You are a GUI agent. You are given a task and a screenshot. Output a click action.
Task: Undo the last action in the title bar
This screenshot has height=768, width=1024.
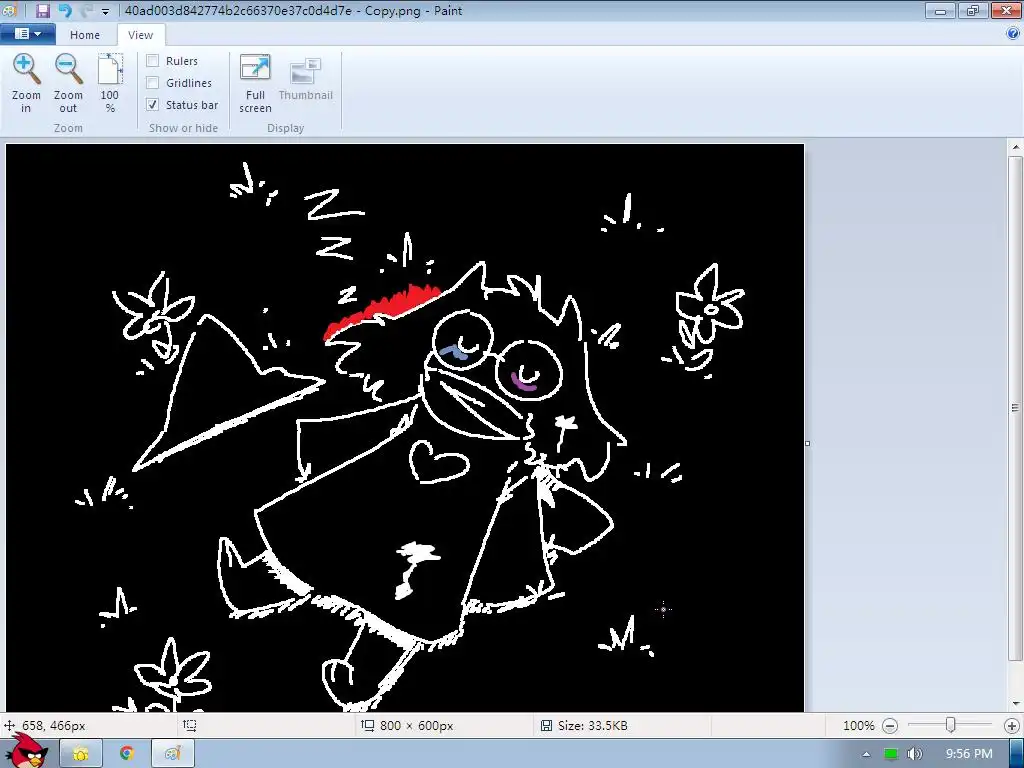pyautogui.click(x=65, y=10)
